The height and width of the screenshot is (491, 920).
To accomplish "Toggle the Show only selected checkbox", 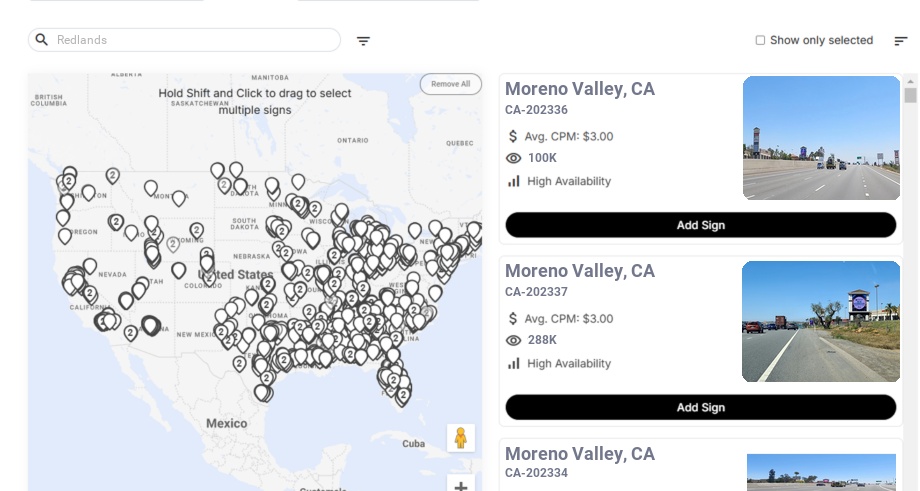I will [x=760, y=40].
